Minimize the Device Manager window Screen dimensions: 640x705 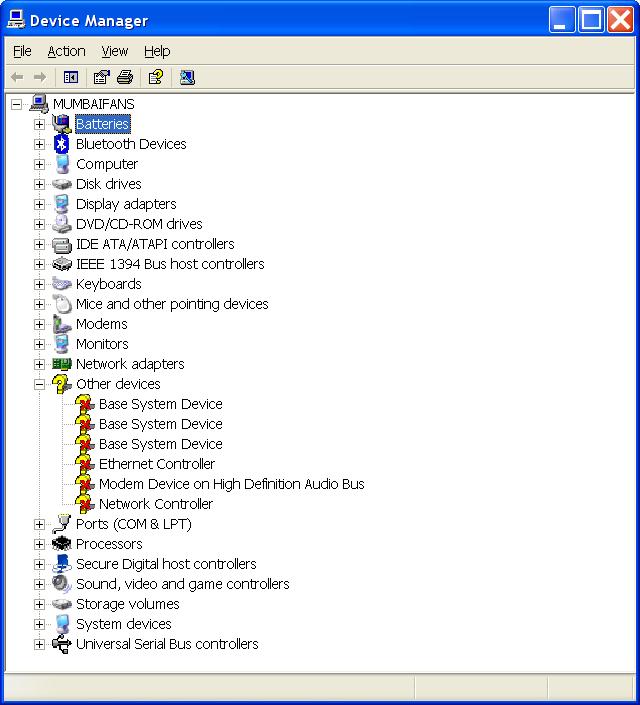pos(562,20)
